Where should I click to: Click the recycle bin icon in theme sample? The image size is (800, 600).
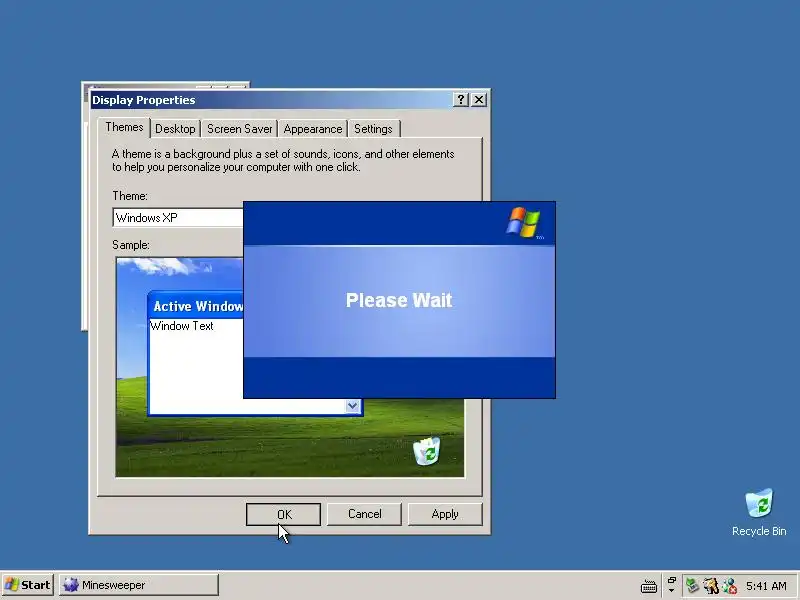click(x=427, y=451)
